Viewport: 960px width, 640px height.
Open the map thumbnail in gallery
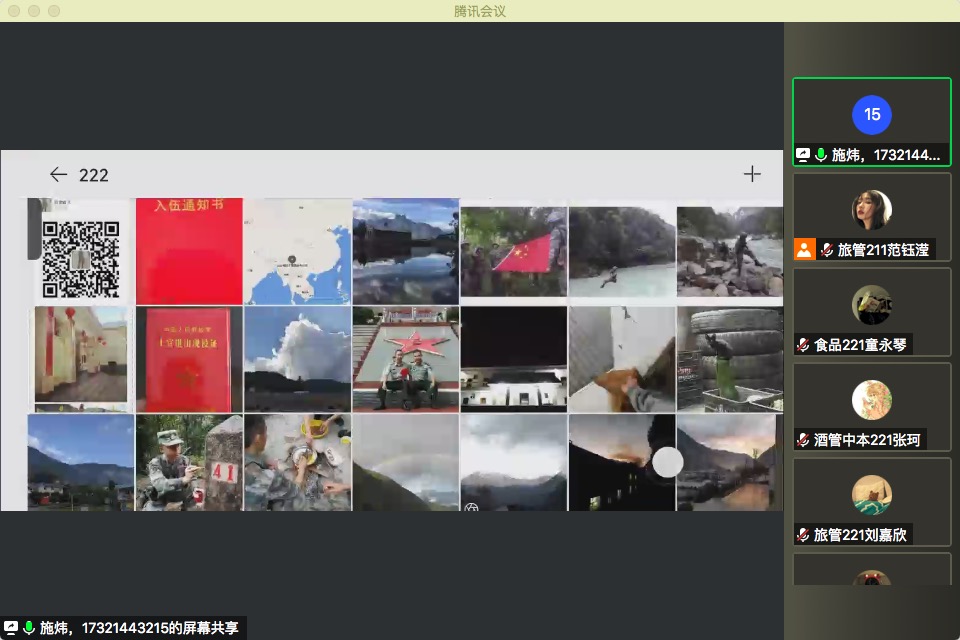coord(298,251)
